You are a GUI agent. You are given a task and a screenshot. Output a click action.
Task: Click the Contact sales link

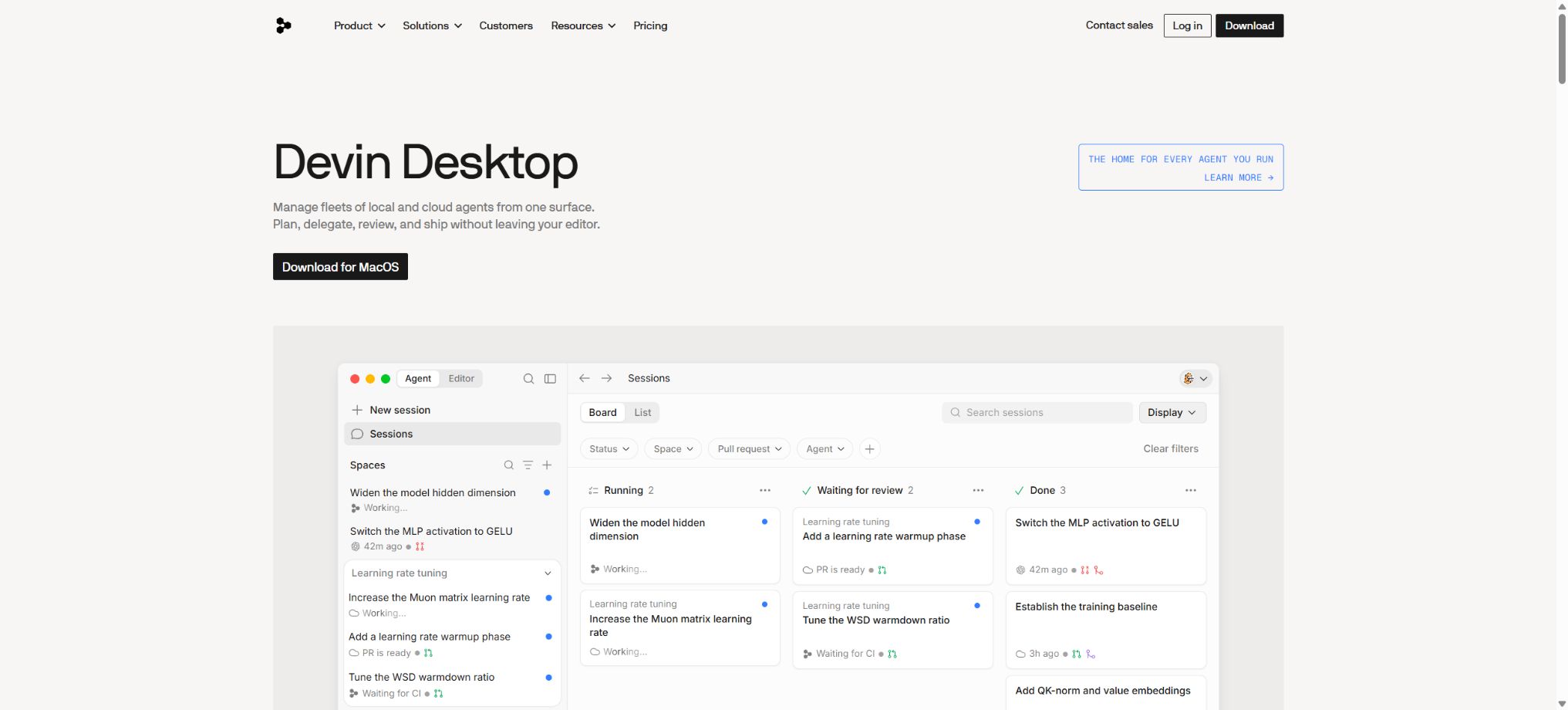(1119, 25)
